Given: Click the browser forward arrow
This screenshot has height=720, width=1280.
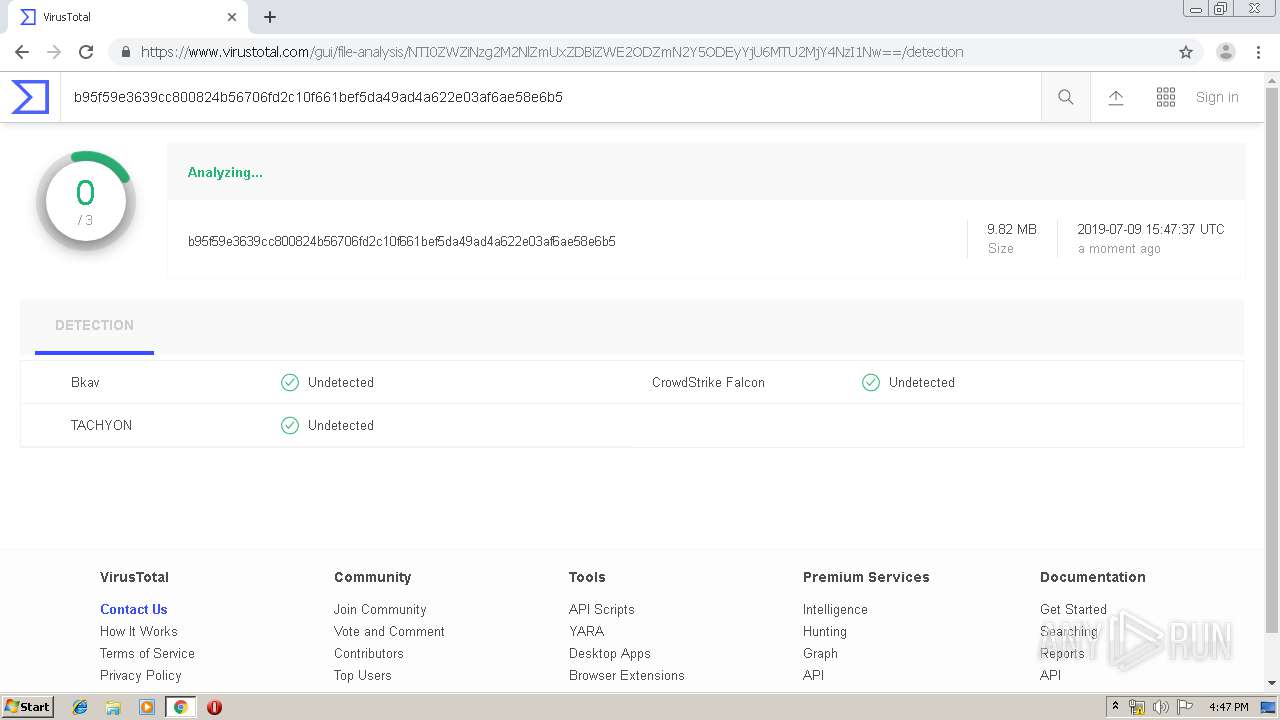Looking at the screenshot, I should coord(54,52).
